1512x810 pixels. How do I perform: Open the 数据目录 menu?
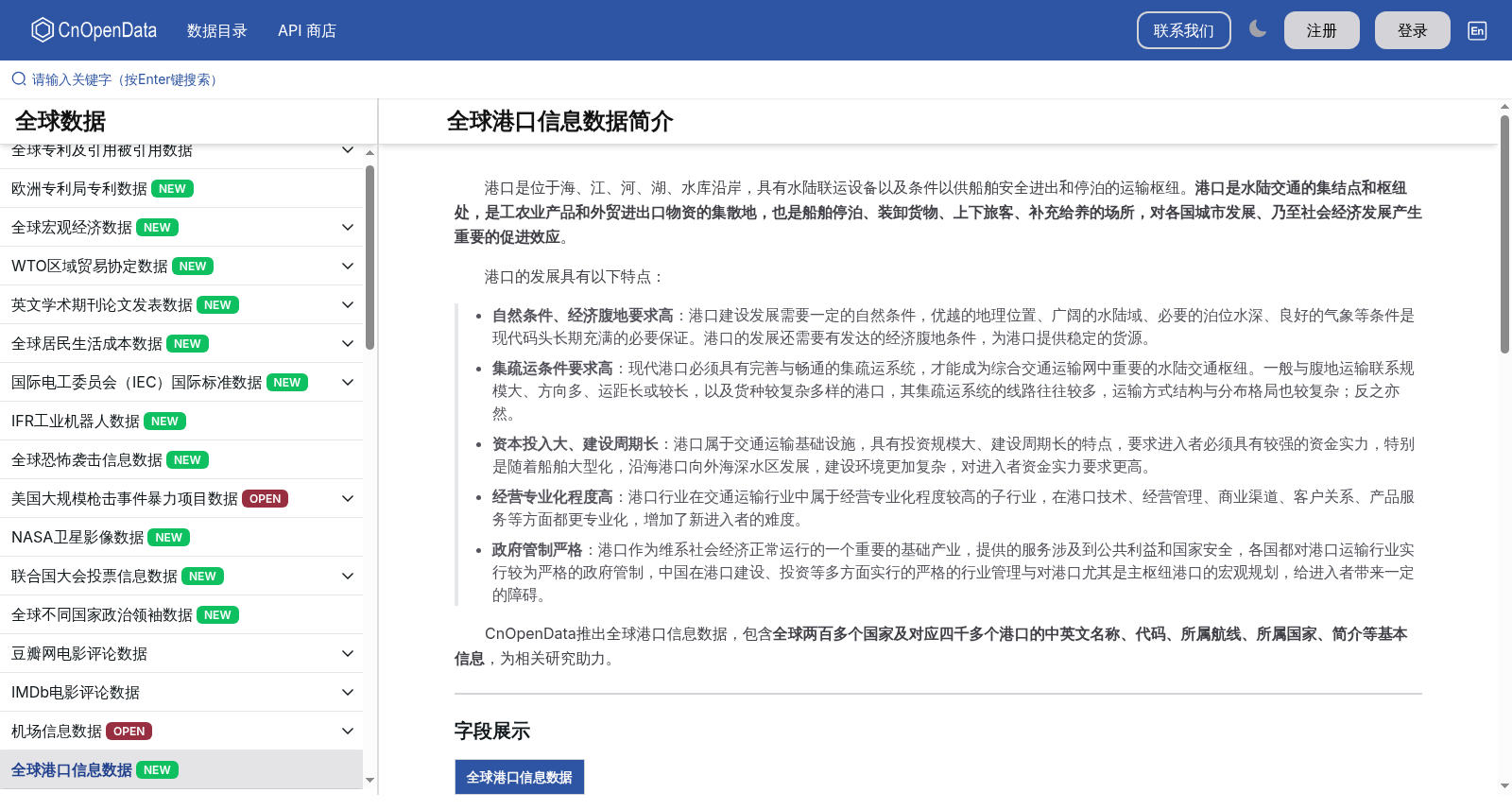coord(216,30)
